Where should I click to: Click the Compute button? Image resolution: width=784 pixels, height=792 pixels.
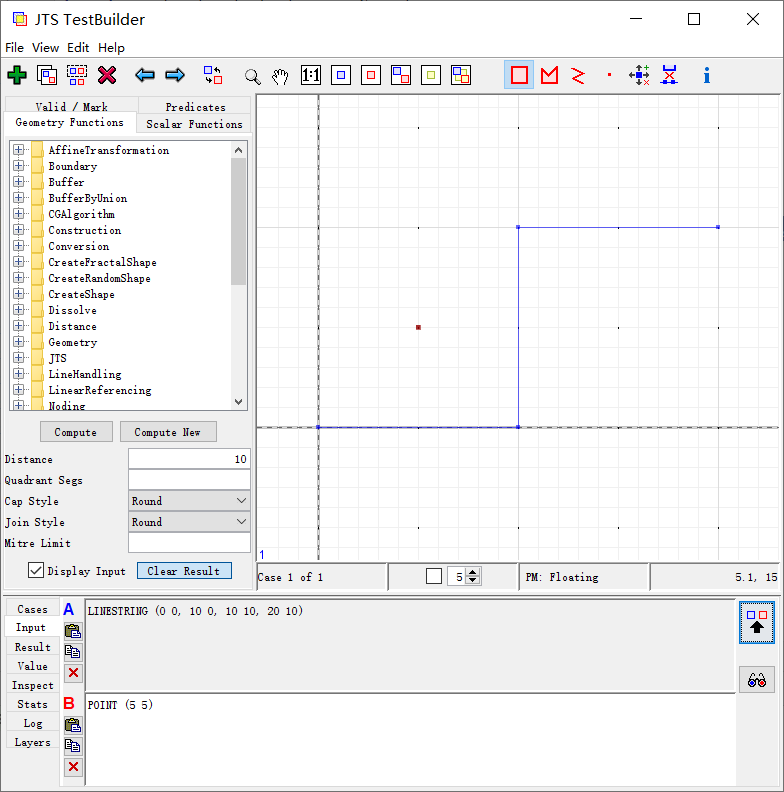[76, 432]
